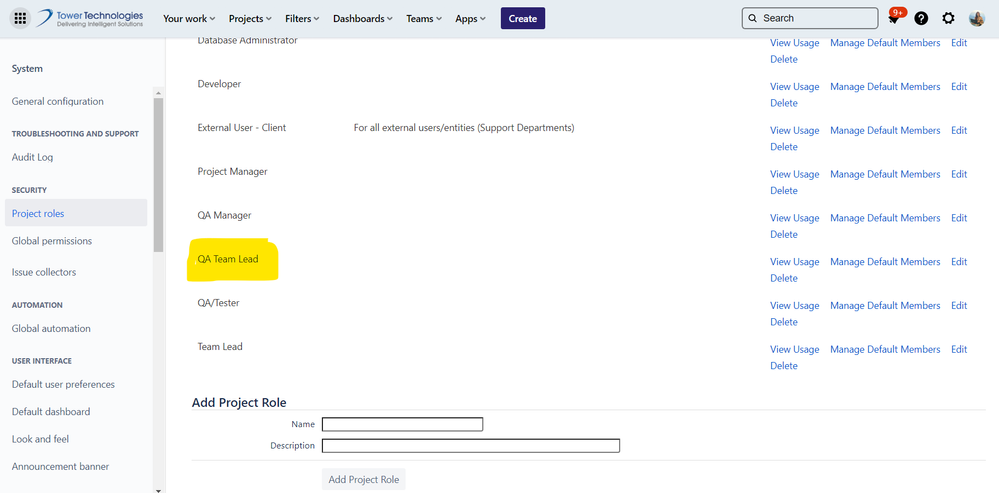Edit the Team Lead role
The width and height of the screenshot is (999, 493).
[x=959, y=350]
